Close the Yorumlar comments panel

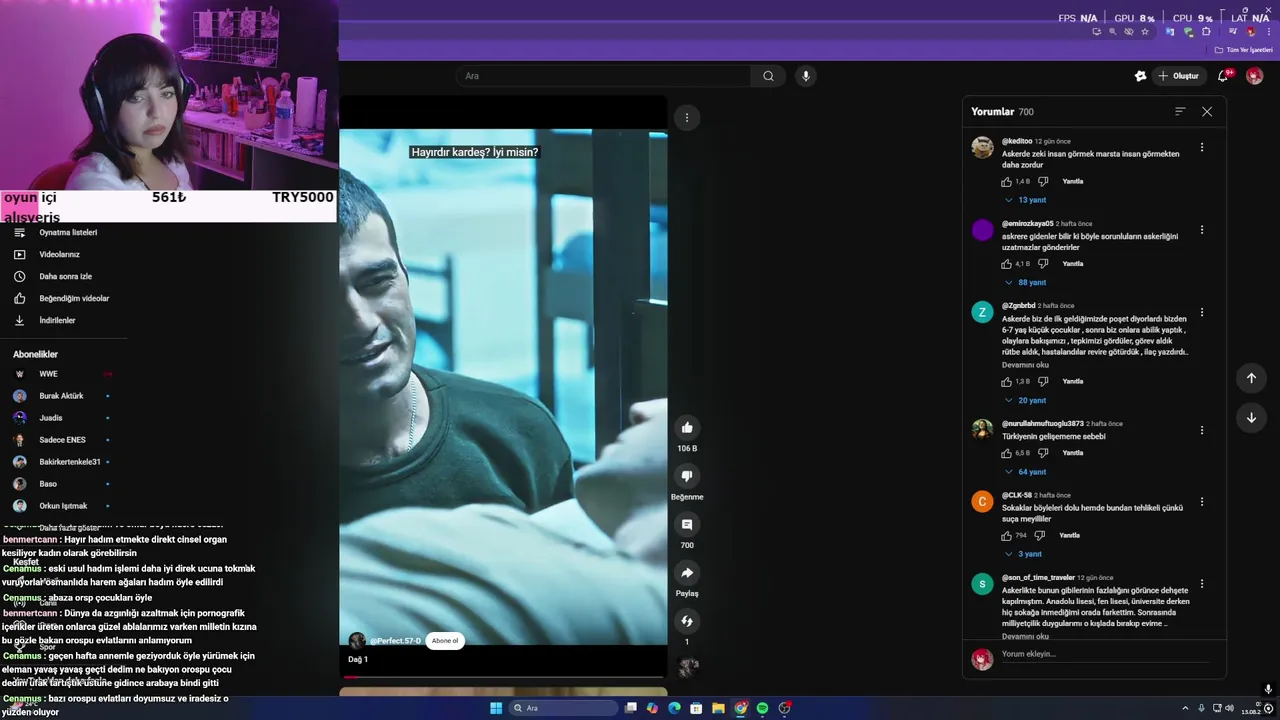pos(1207,112)
